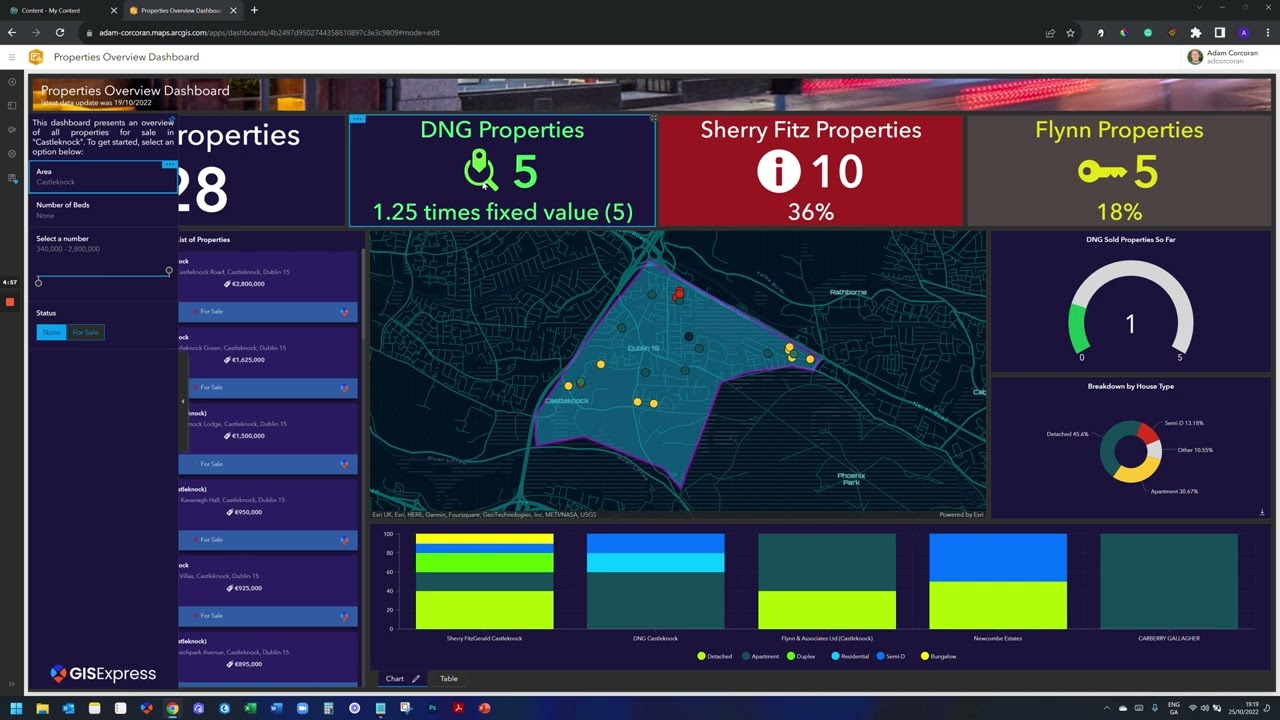Screen dimensions: 1280x720
Task: Bookmark this page with the star icon
Action: [x=1070, y=33]
